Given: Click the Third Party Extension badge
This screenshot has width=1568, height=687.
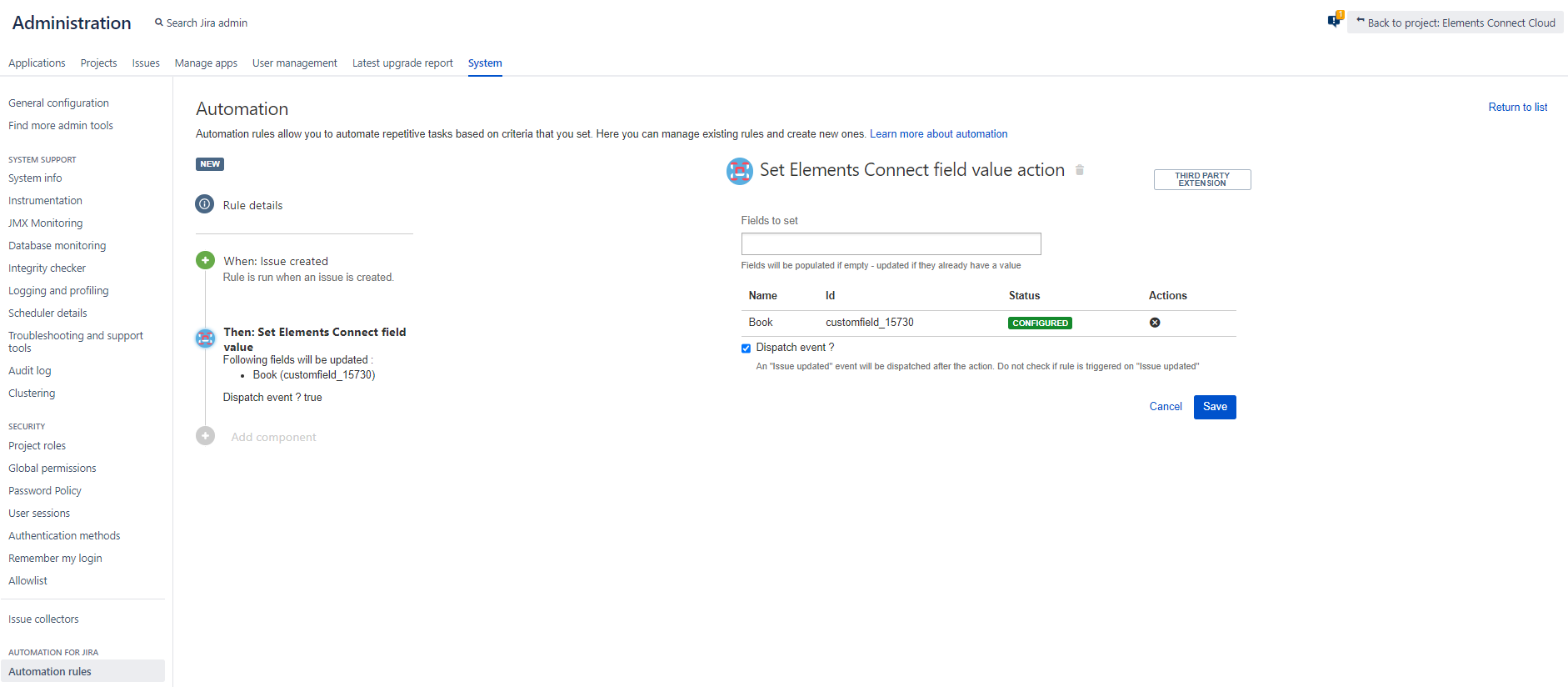Looking at the screenshot, I should coord(1201,180).
